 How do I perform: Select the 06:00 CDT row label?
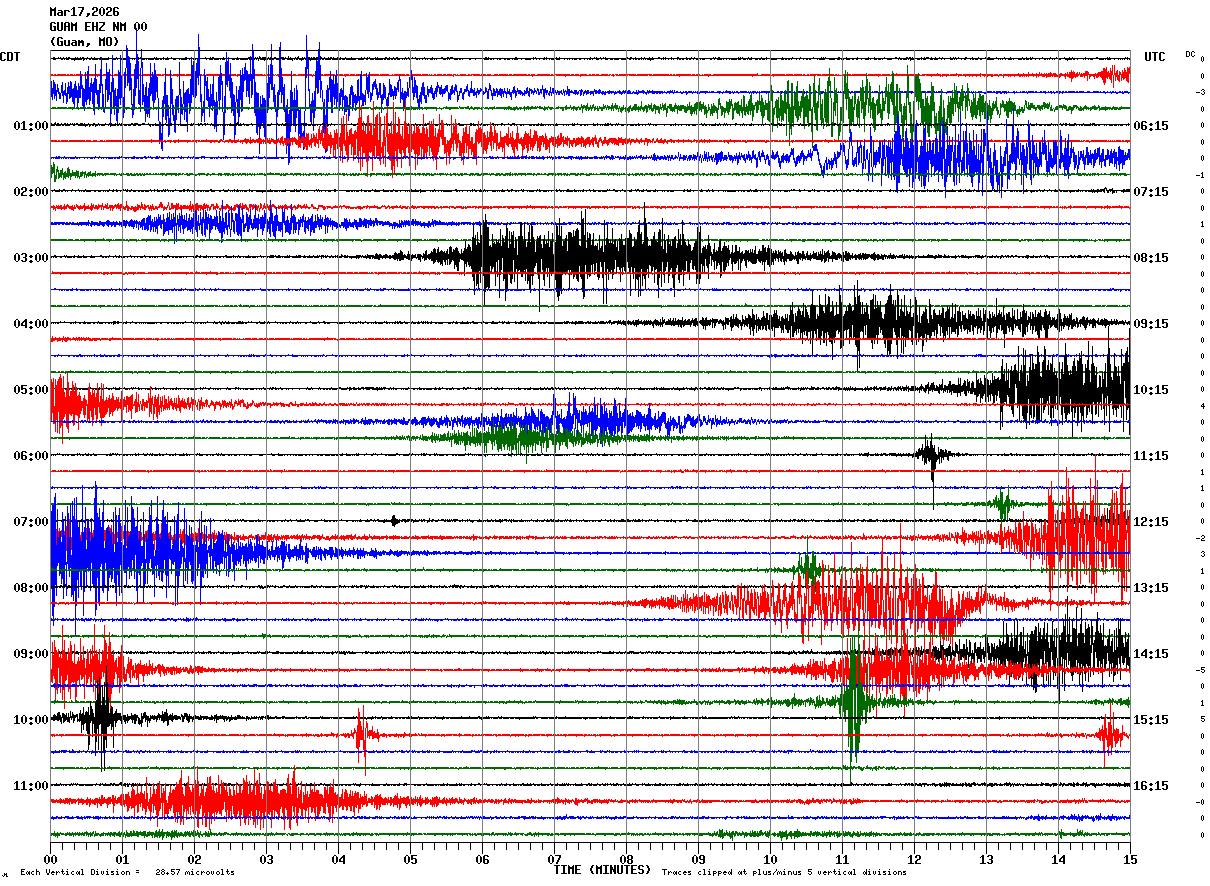pyautogui.click(x=31, y=456)
